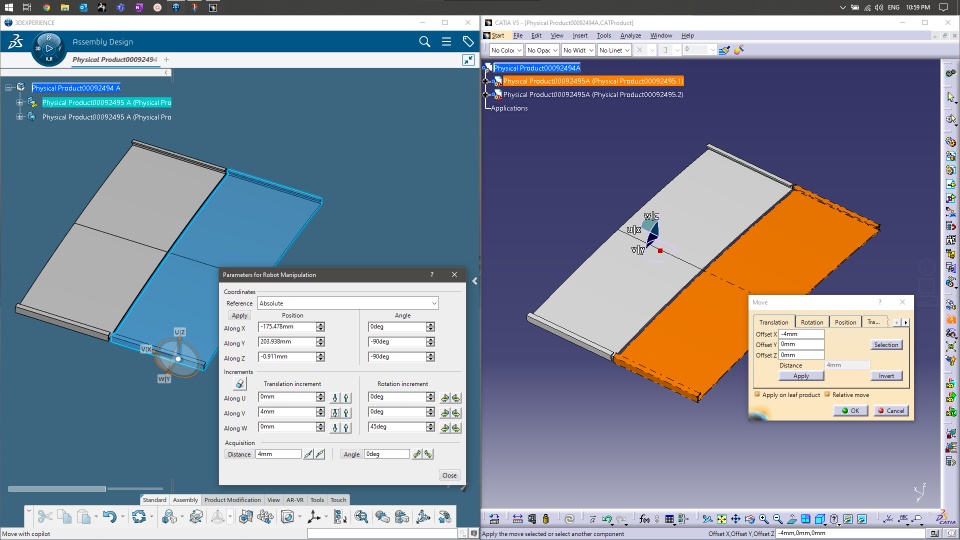960x540 pixels.
Task: Click the Offset X input field
Action: point(801,334)
